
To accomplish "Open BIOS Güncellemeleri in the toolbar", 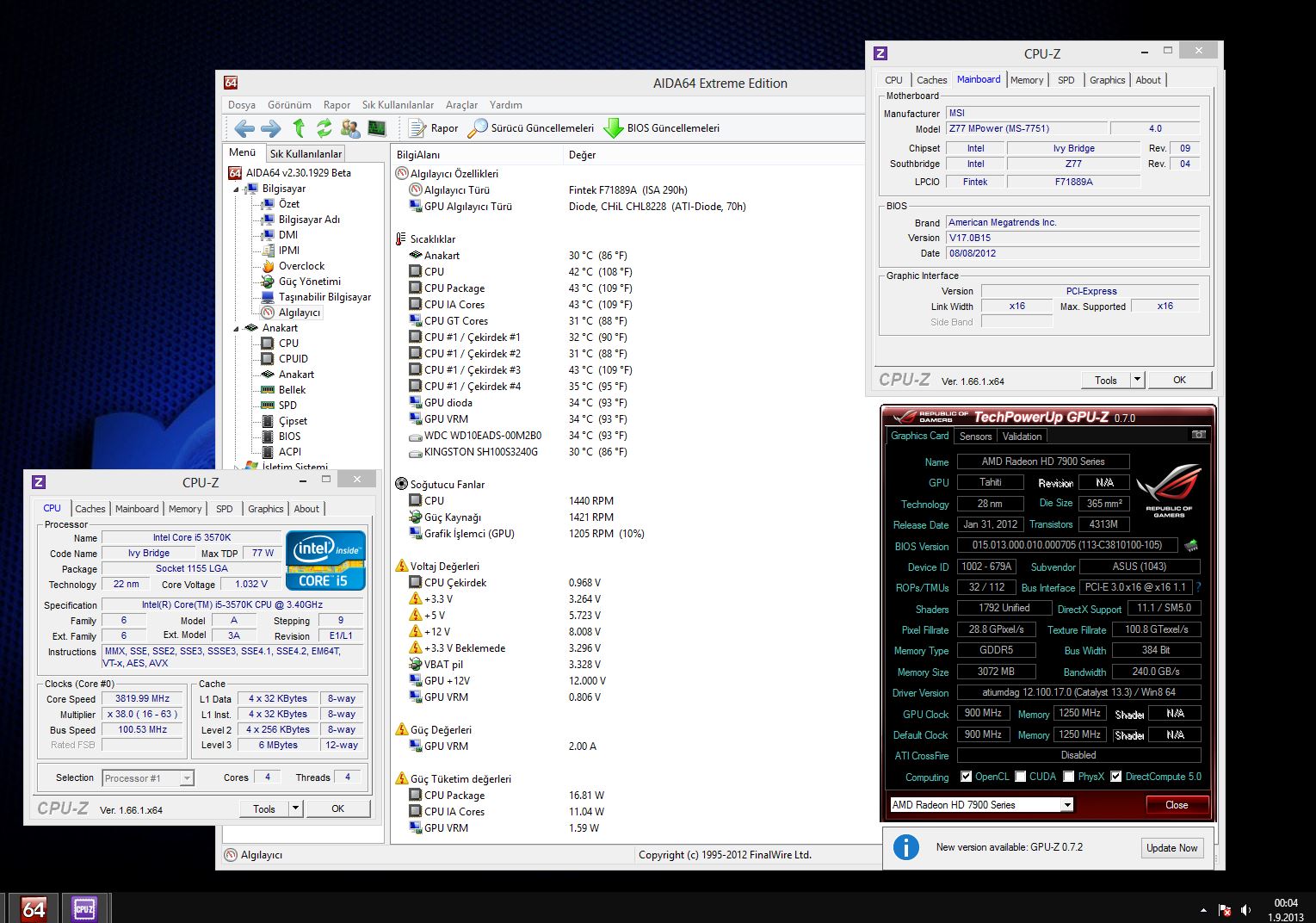I will (x=662, y=128).
